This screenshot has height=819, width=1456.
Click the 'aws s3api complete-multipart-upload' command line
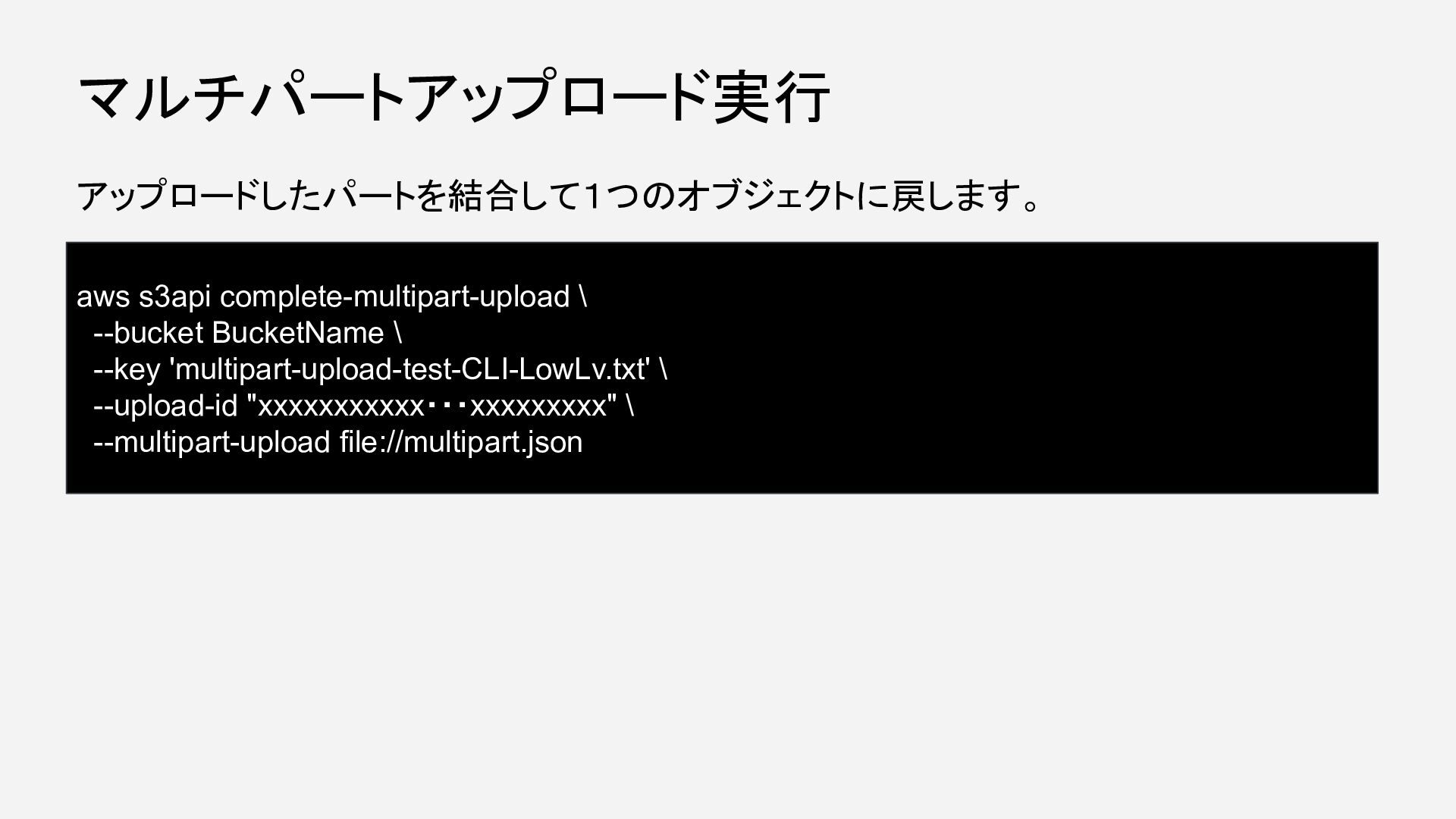pos(332,297)
